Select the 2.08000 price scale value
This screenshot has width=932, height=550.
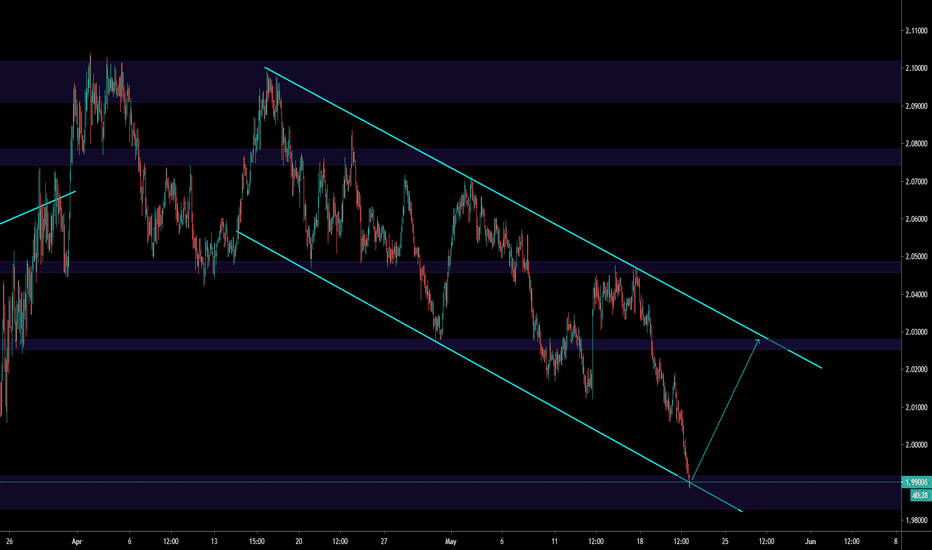click(916, 143)
